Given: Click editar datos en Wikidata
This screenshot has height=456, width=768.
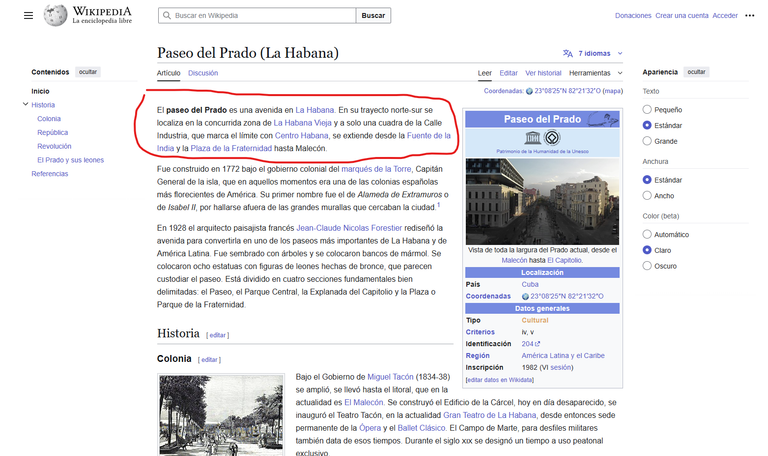Looking at the screenshot, I should point(500,380).
